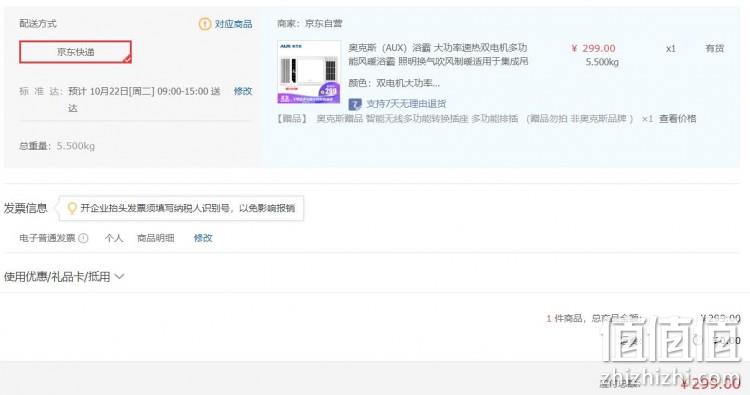The width and height of the screenshot is (750, 395).
Task: Open the 对应商品 link
Action: click(x=233, y=24)
